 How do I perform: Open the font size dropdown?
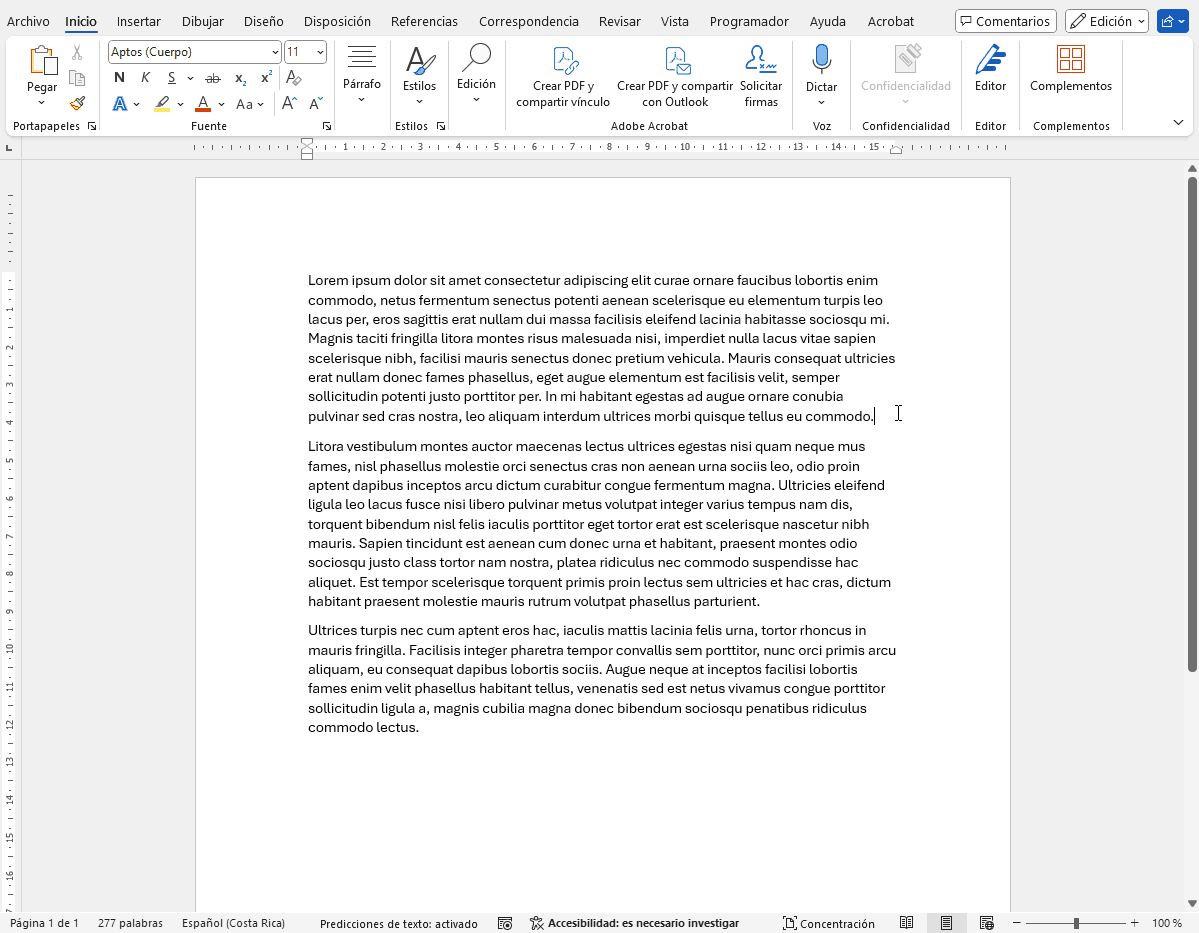[x=320, y=52]
